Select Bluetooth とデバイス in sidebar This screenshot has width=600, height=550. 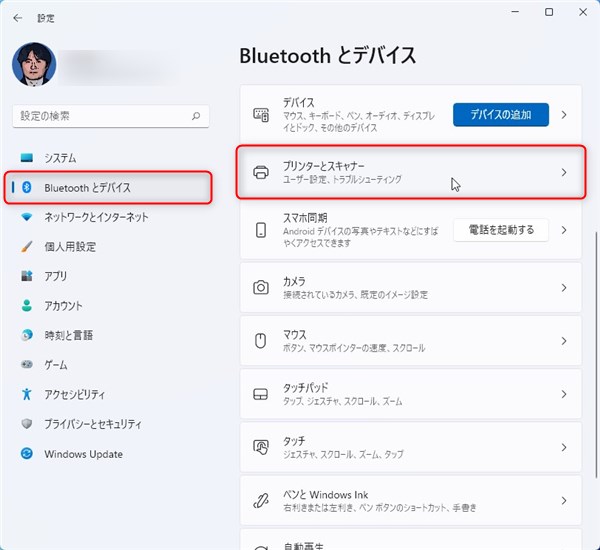[108, 187]
